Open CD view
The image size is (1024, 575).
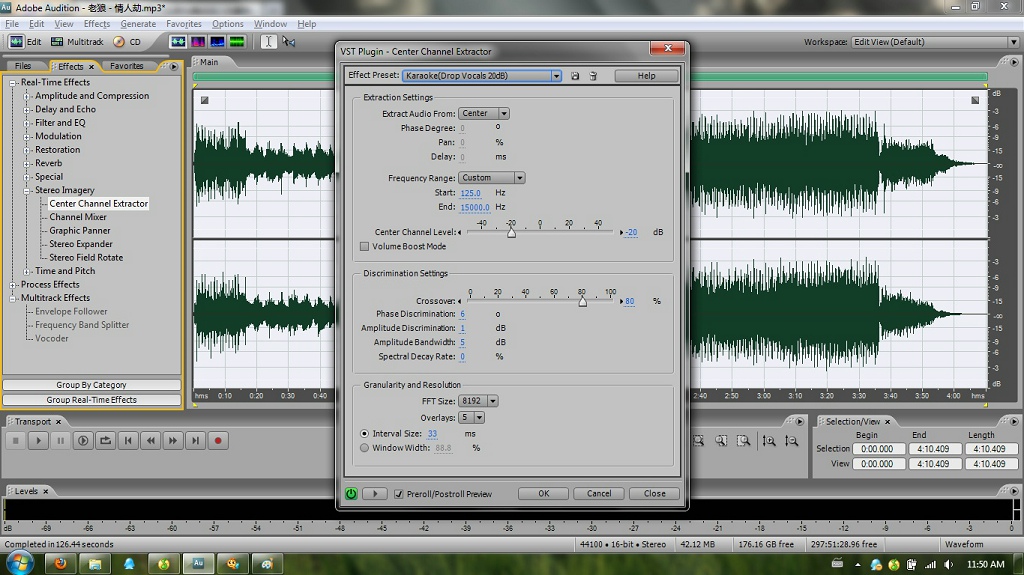(x=127, y=42)
